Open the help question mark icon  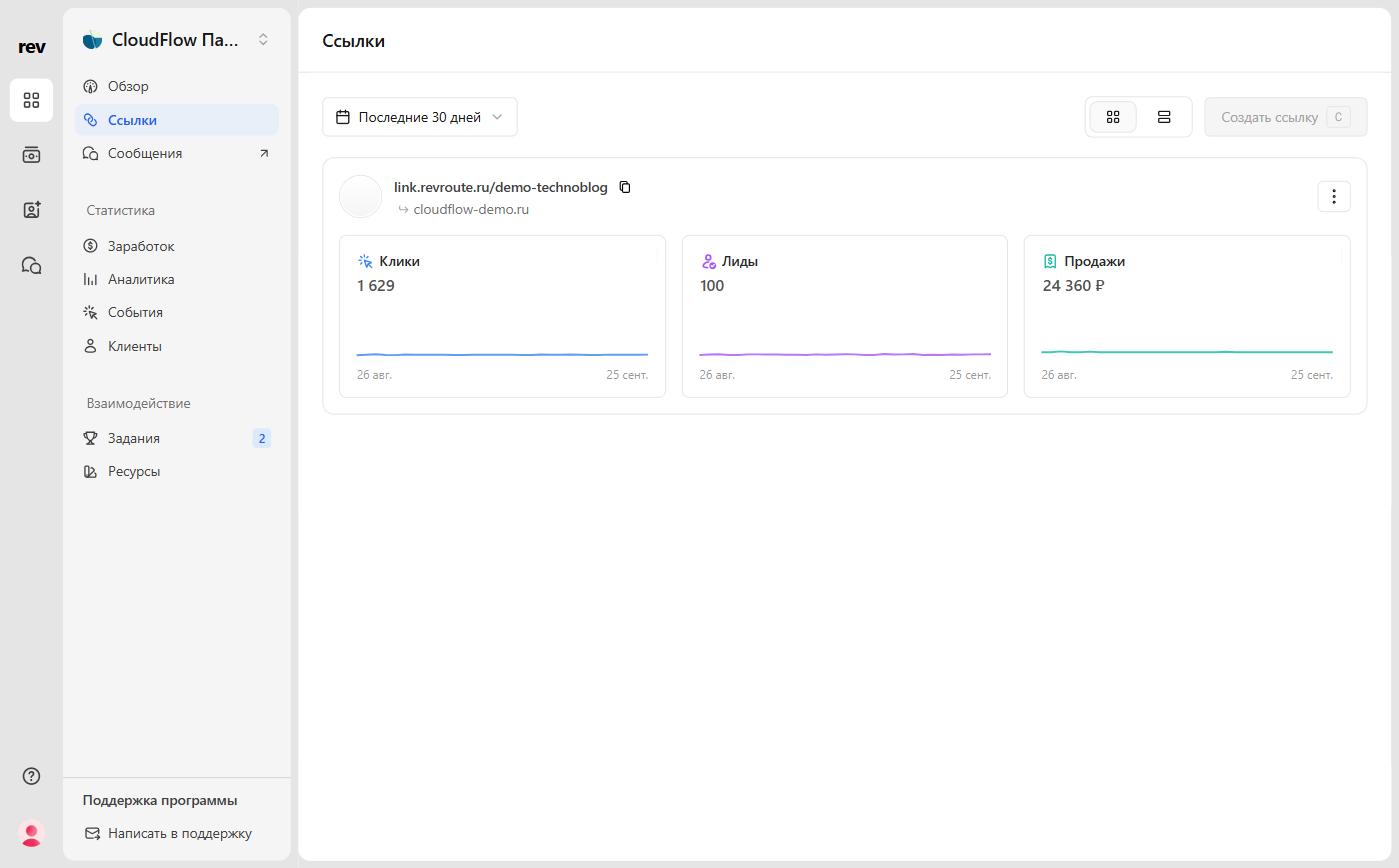[x=32, y=776]
